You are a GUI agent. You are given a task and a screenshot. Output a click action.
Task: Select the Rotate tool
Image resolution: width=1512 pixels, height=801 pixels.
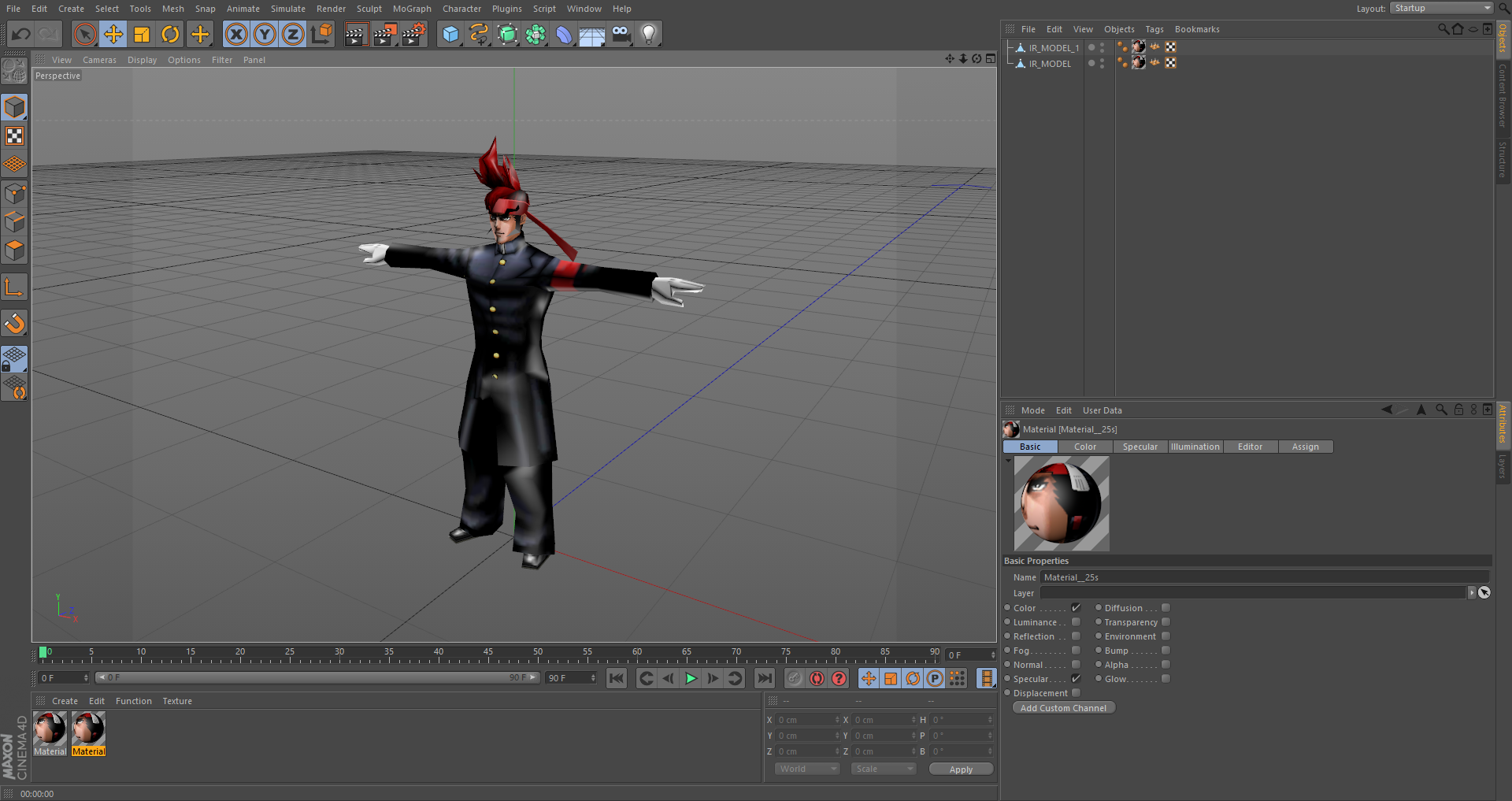[170, 34]
